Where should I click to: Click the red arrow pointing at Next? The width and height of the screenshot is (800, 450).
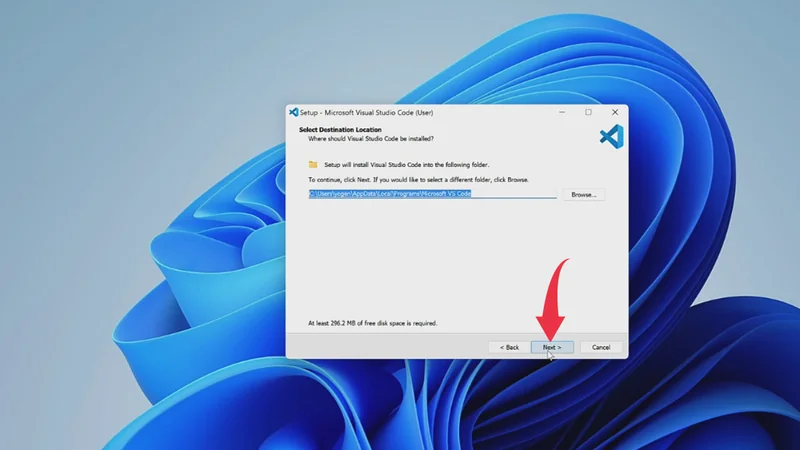coord(552,300)
